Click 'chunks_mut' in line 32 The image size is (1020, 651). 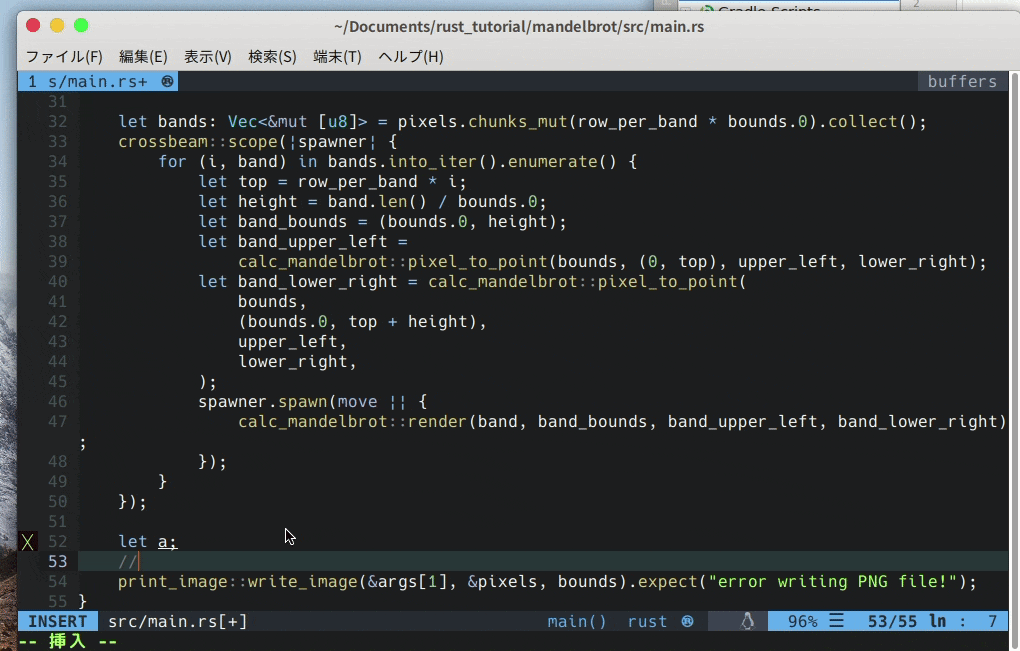click(518, 122)
